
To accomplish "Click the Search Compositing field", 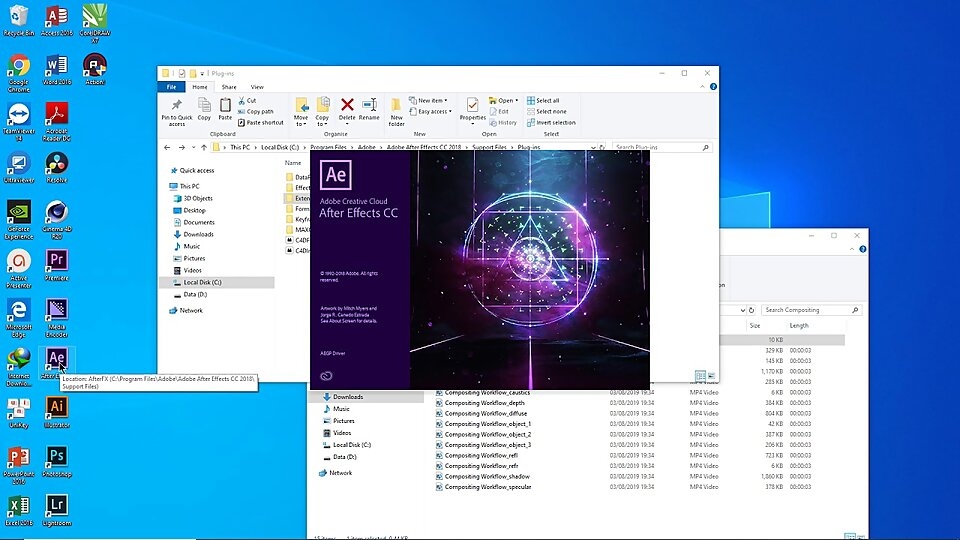I will pos(812,310).
